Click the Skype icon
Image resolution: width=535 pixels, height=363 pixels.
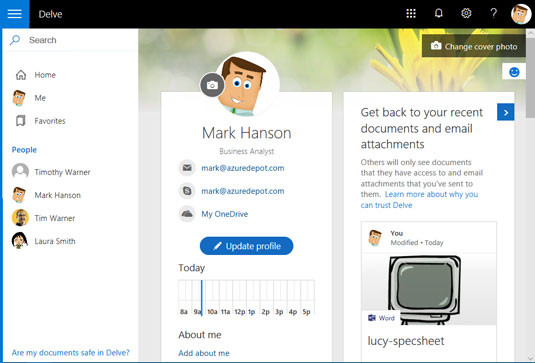187,191
